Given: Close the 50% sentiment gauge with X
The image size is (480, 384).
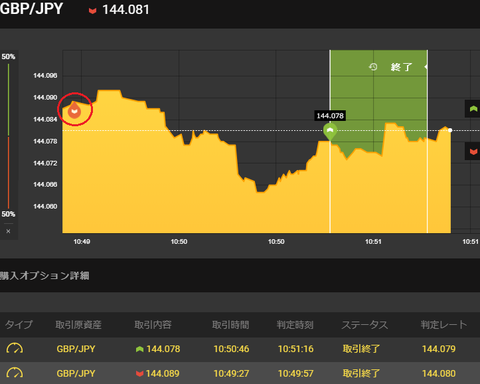Looking at the screenshot, I should pyautogui.click(x=8, y=231).
